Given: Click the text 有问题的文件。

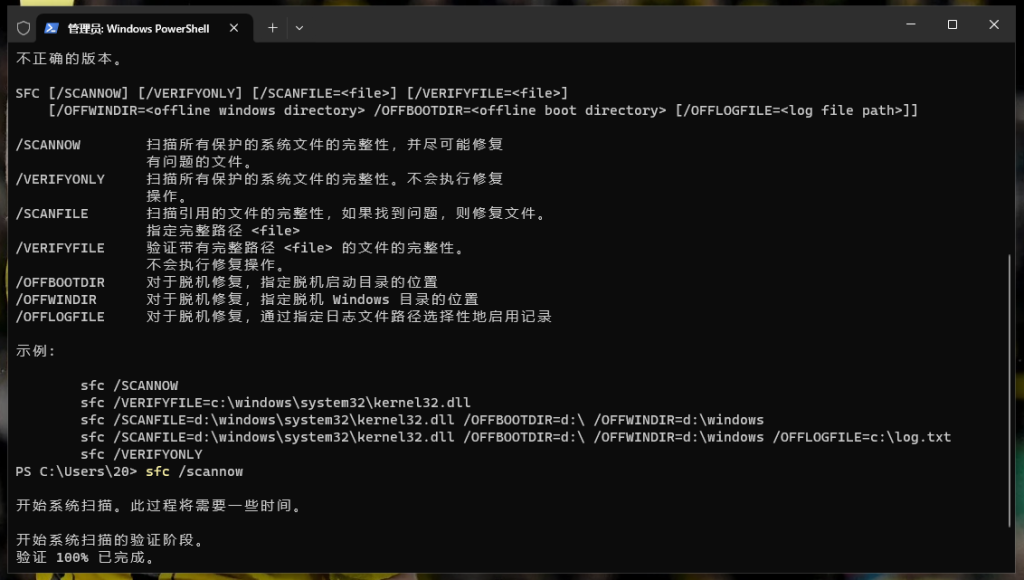Looking at the screenshot, I should click(199, 162).
